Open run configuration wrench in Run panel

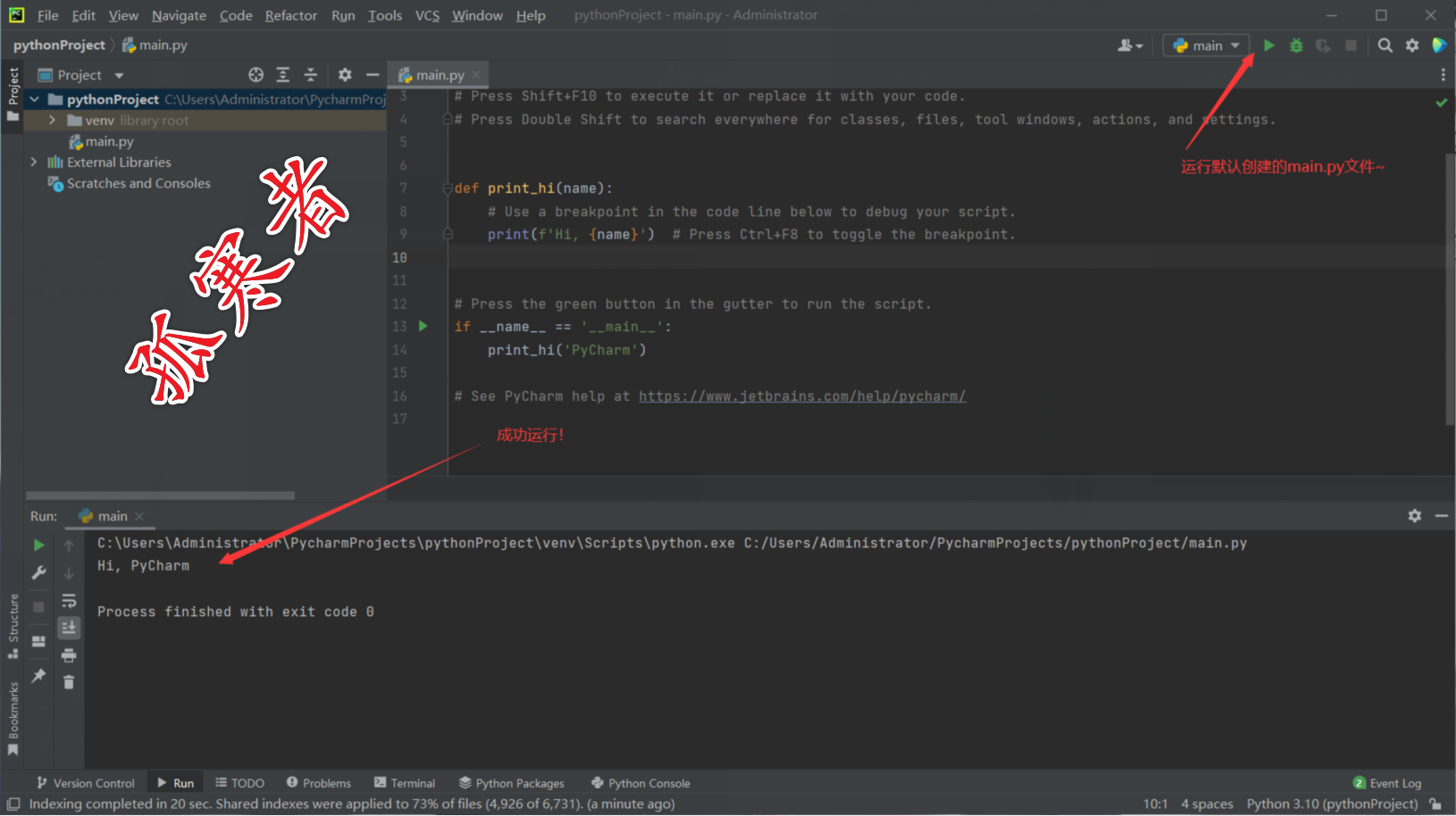click(38, 573)
